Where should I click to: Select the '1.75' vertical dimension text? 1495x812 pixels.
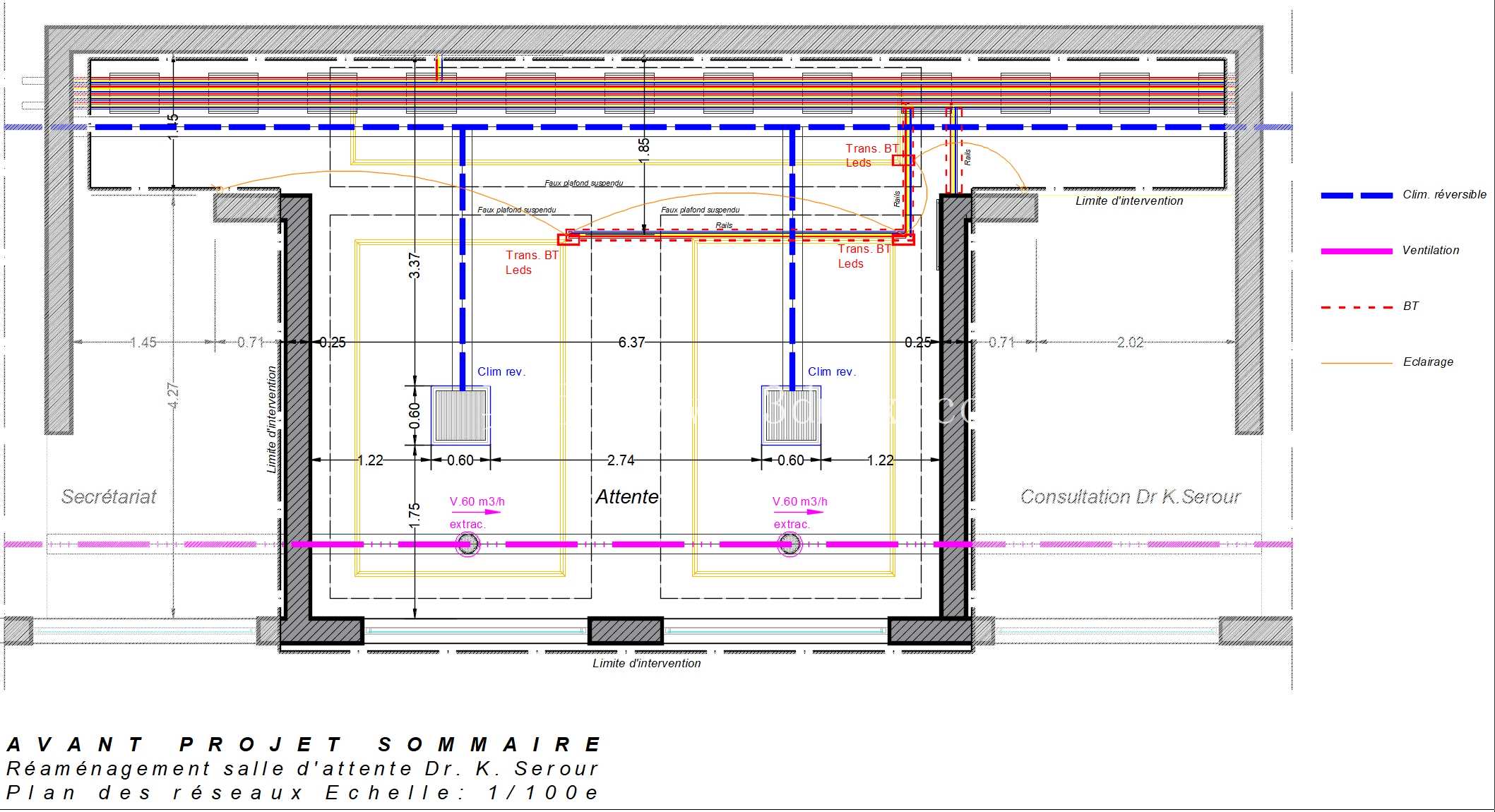[x=415, y=515]
